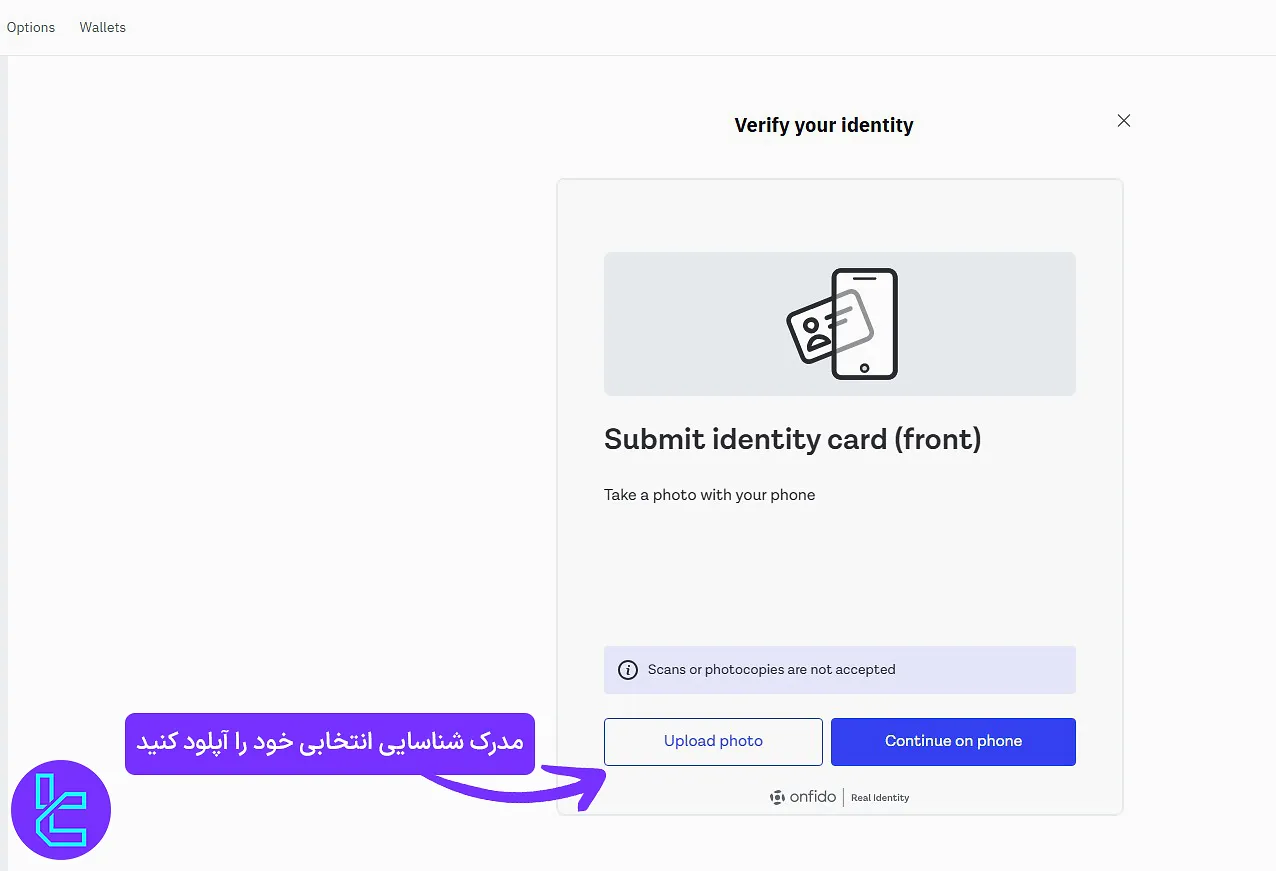Click the Submit identity card front title
Screen dimensions: 1276x871
pos(792,439)
